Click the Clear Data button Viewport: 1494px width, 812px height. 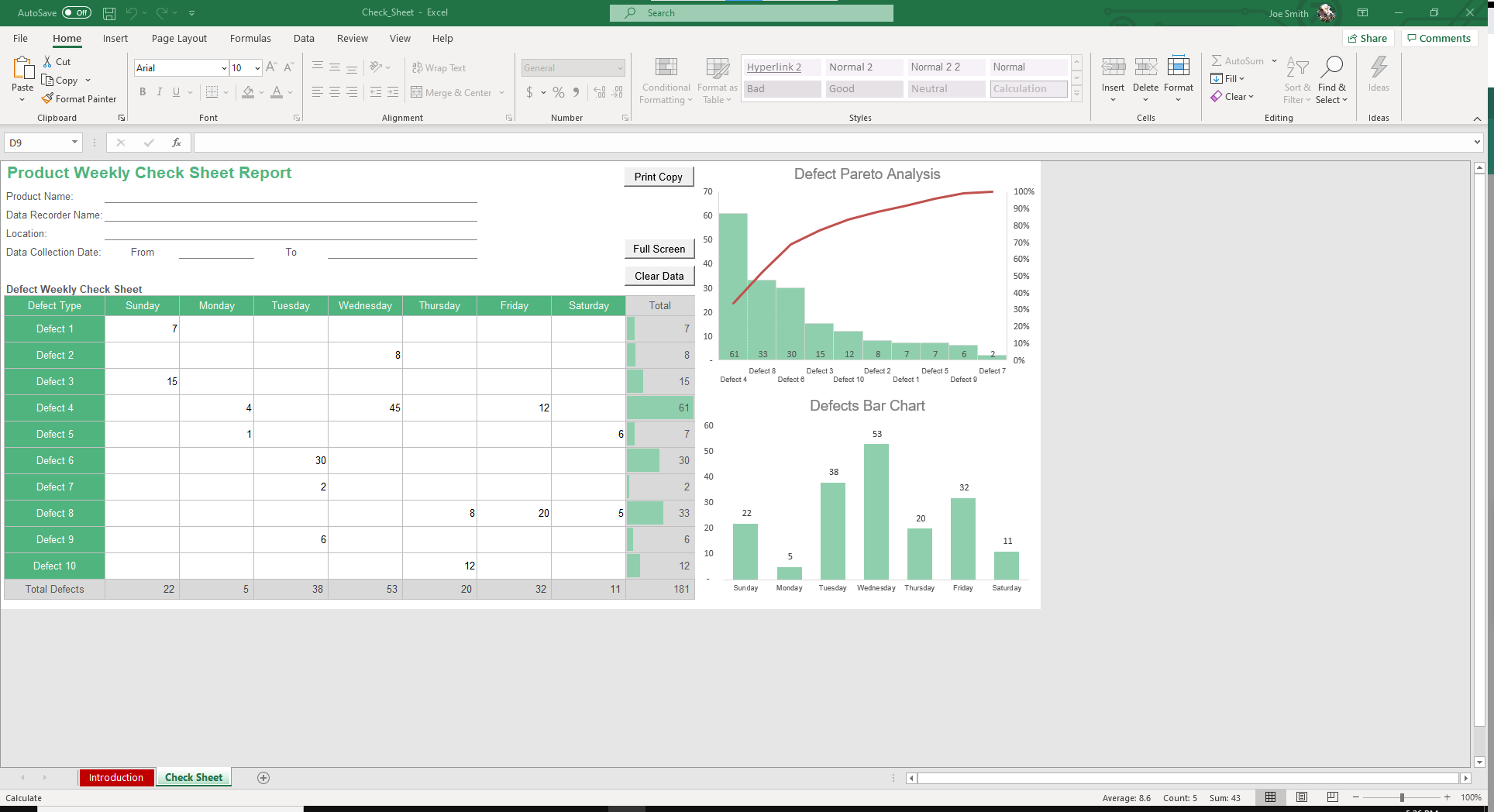[659, 276]
